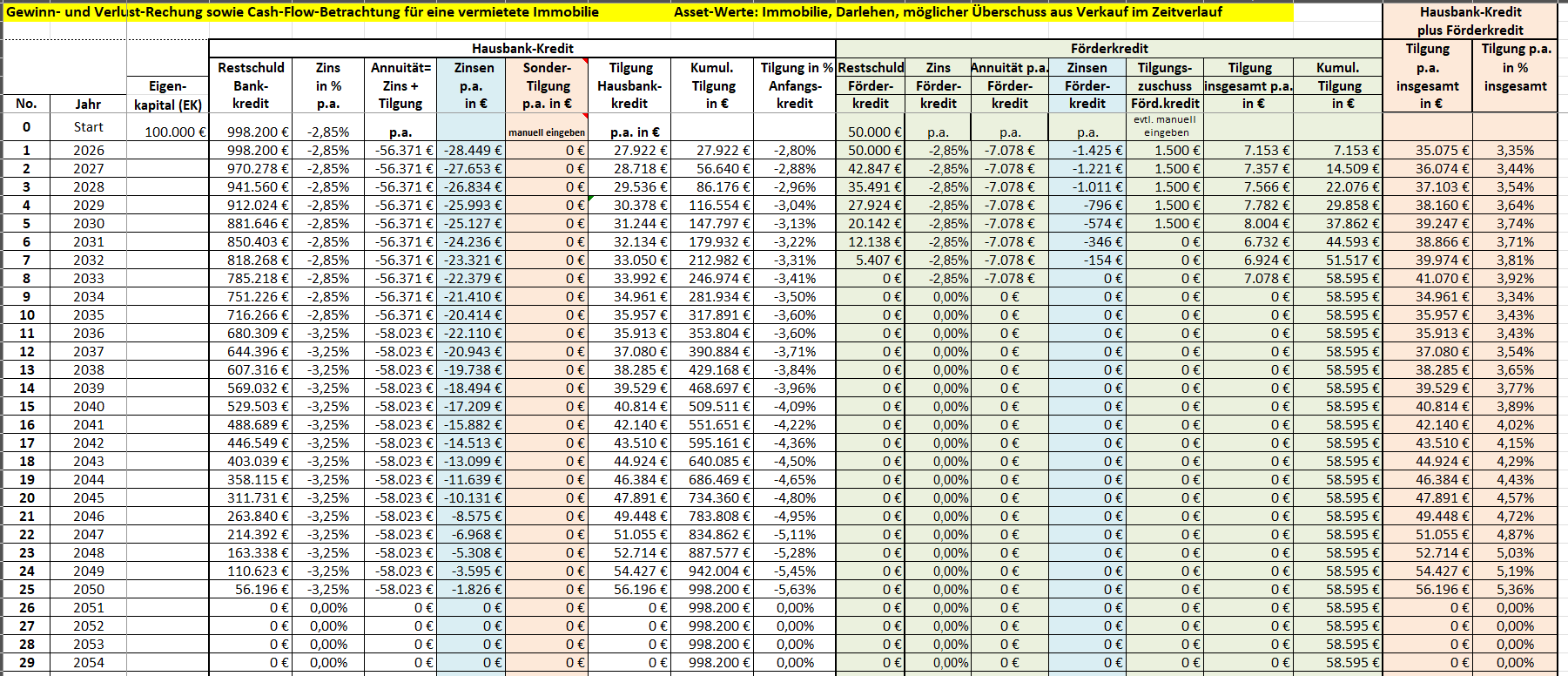Select the Eigenkapital cell showing 100.000 €
The width and height of the screenshot is (1568, 676).
pyautogui.click(x=168, y=132)
